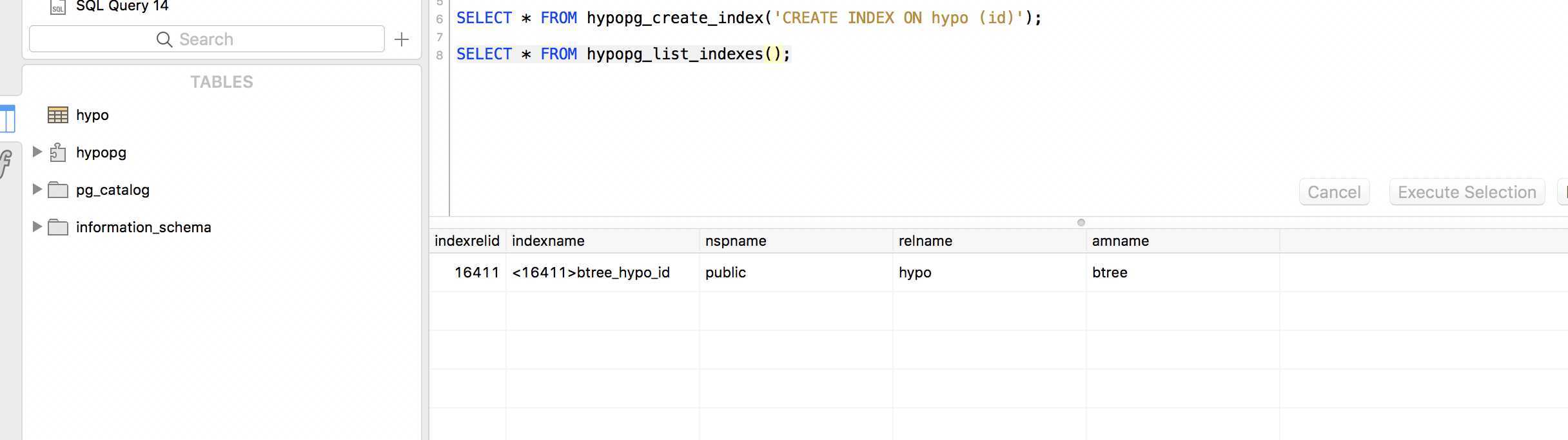Click the split pane divider handle dot

(1081, 223)
